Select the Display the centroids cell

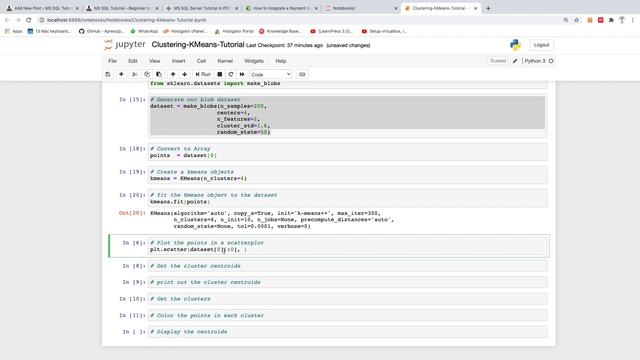pyautogui.click(x=347, y=332)
